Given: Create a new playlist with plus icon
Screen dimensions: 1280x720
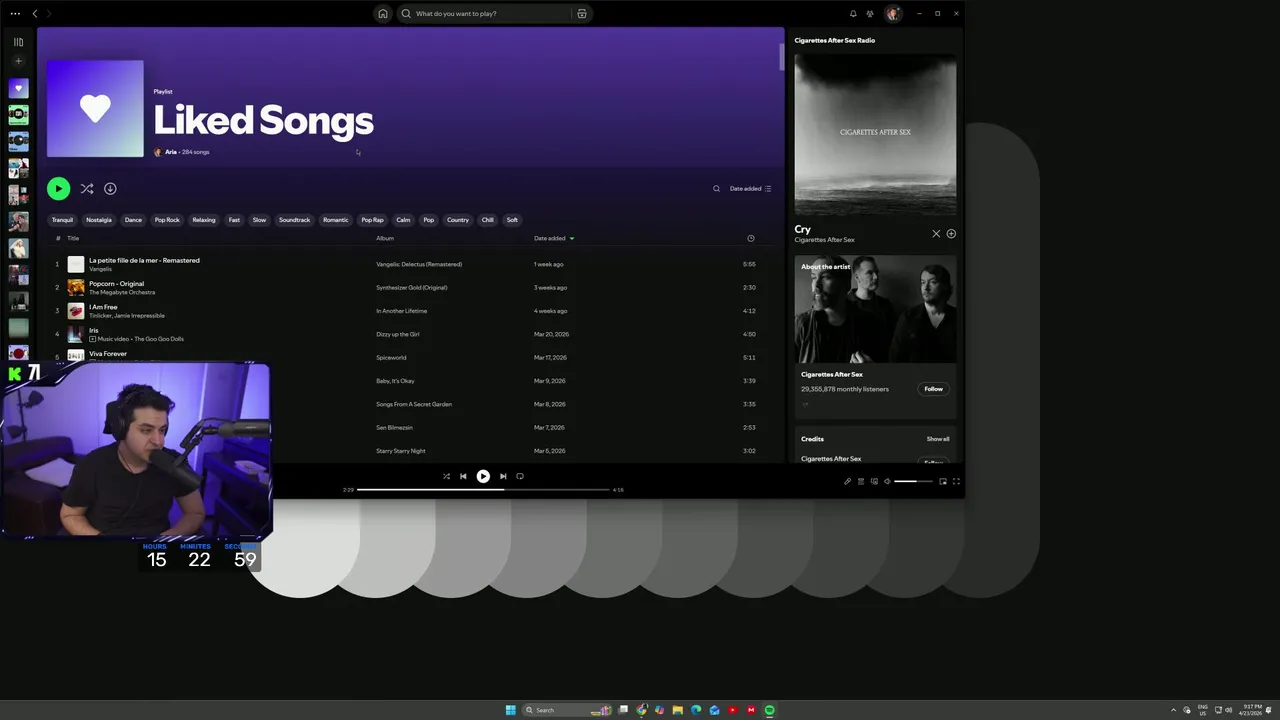Looking at the screenshot, I should 18,61.
